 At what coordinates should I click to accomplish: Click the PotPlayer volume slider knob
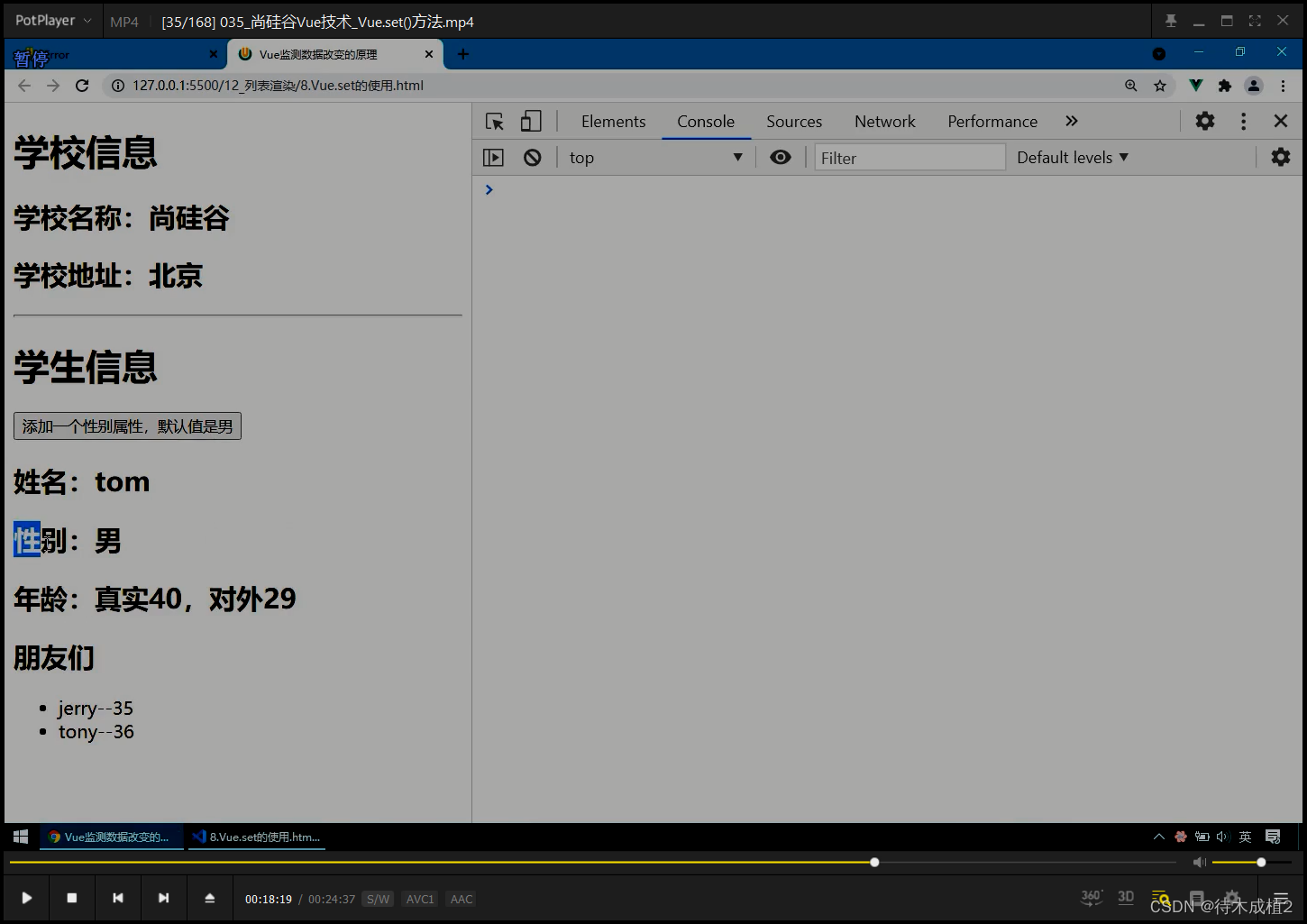pyautogui.click(x=1261, y=863)
